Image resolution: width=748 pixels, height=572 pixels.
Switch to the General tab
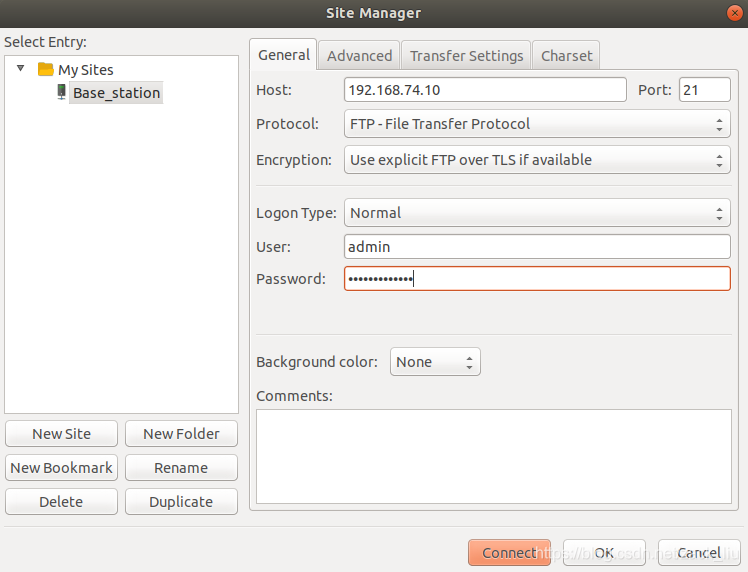(283, 55)
